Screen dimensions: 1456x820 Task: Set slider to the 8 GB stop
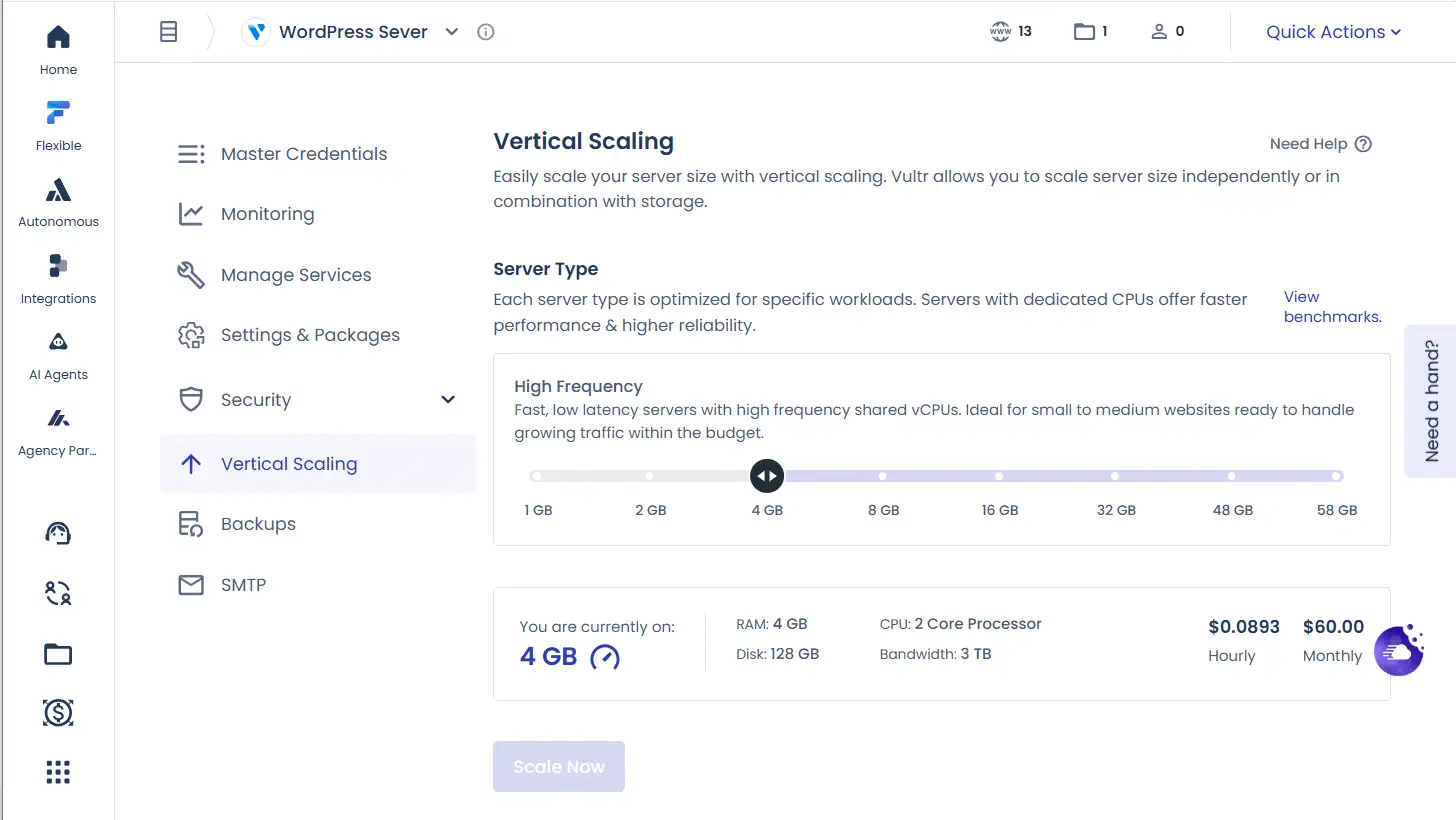pos(882,476)
